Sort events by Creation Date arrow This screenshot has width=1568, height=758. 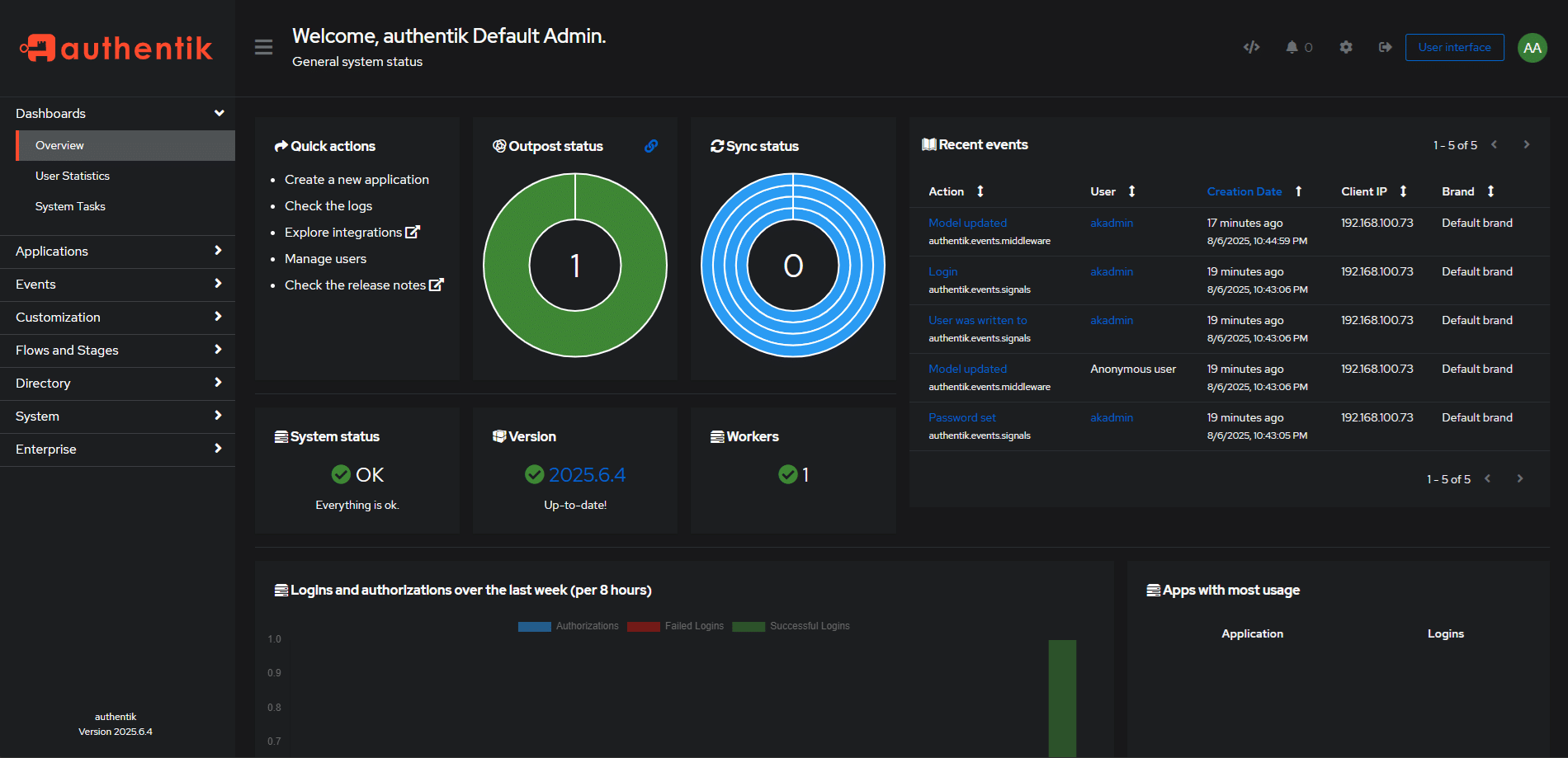coord(1299,191)
